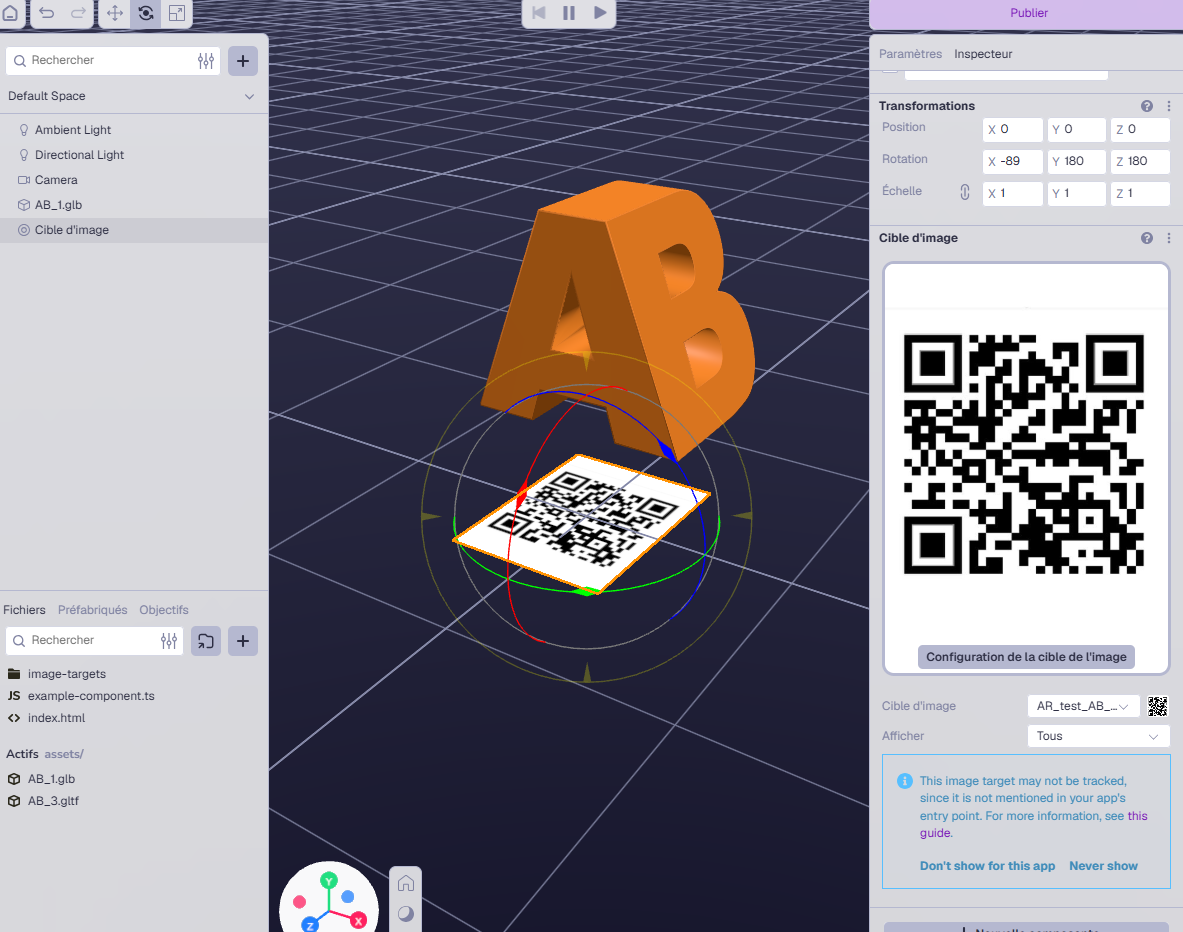Select Cible d'image in hierarchy

point(134,230)
